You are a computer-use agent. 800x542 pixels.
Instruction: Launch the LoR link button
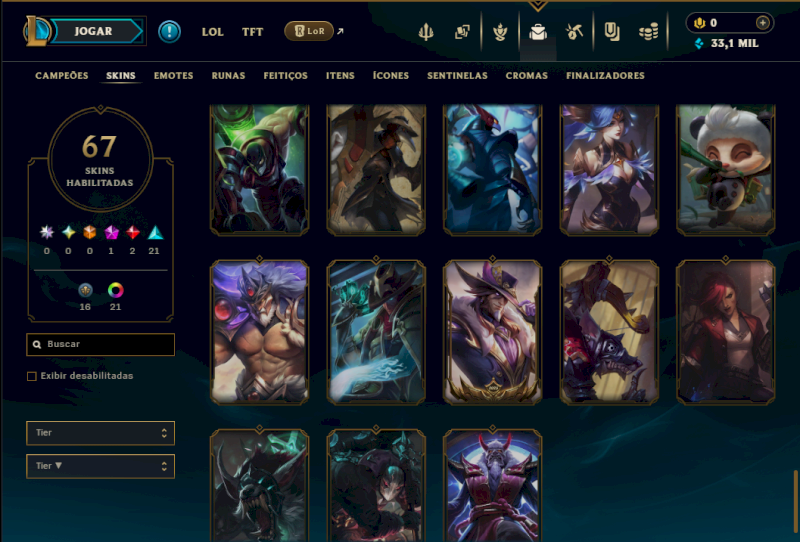pos(309,31)
